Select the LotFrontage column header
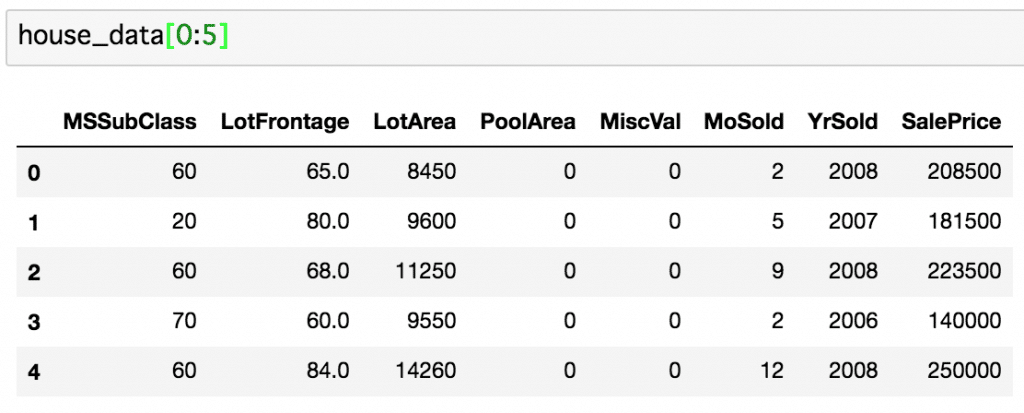Screen dimensions: 1024x413 pos(285,122)
